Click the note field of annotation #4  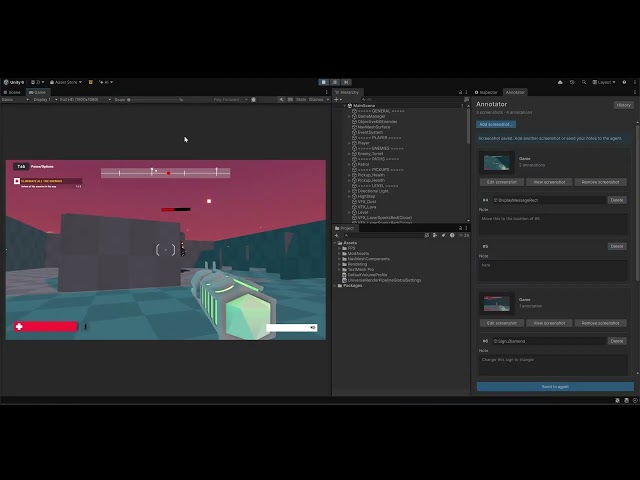click(x=553, y=224)
